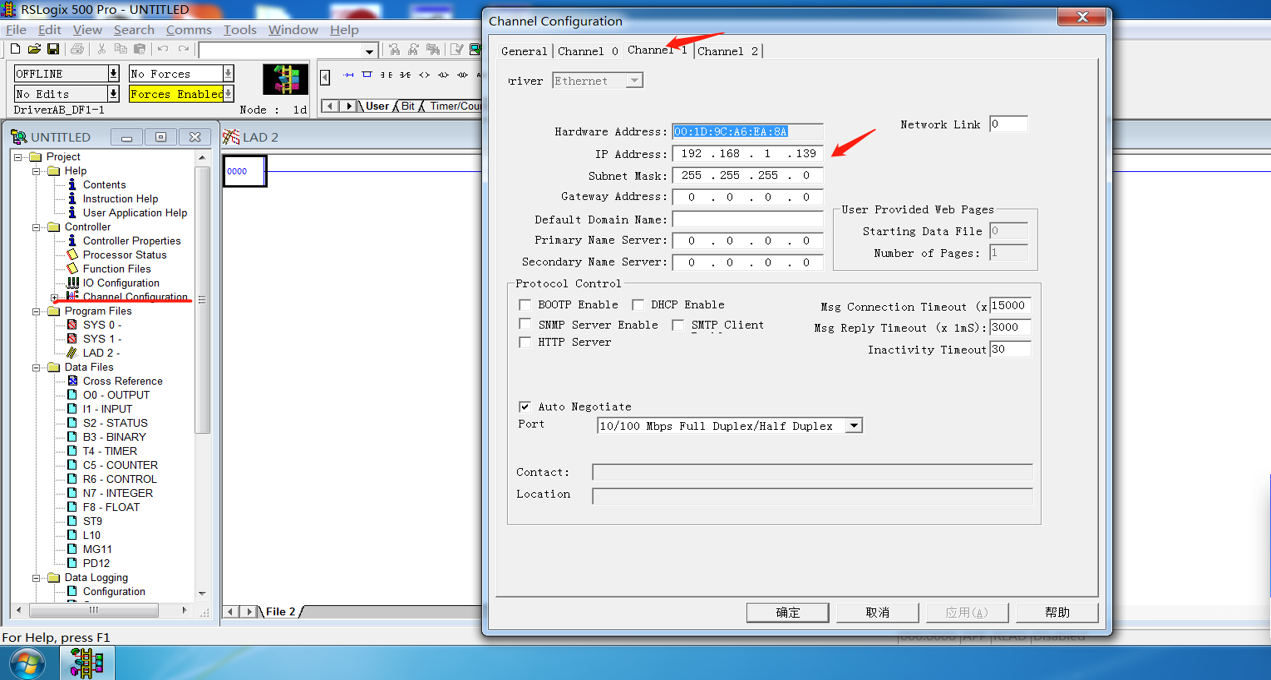Image resolution: width=1271 pixels, height=680 pixels.
Task: Select LAD 2 program file
Action: (x=100, y=353)
